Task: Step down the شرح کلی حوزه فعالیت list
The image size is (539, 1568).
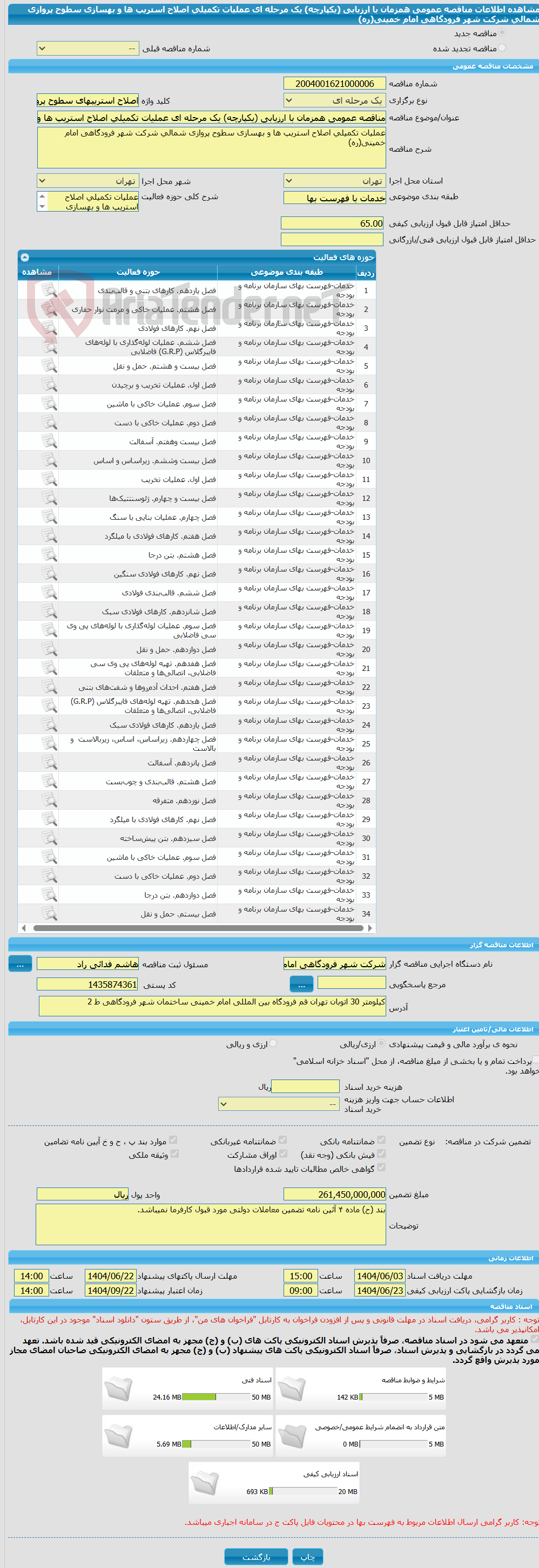Action: [42, 207]
